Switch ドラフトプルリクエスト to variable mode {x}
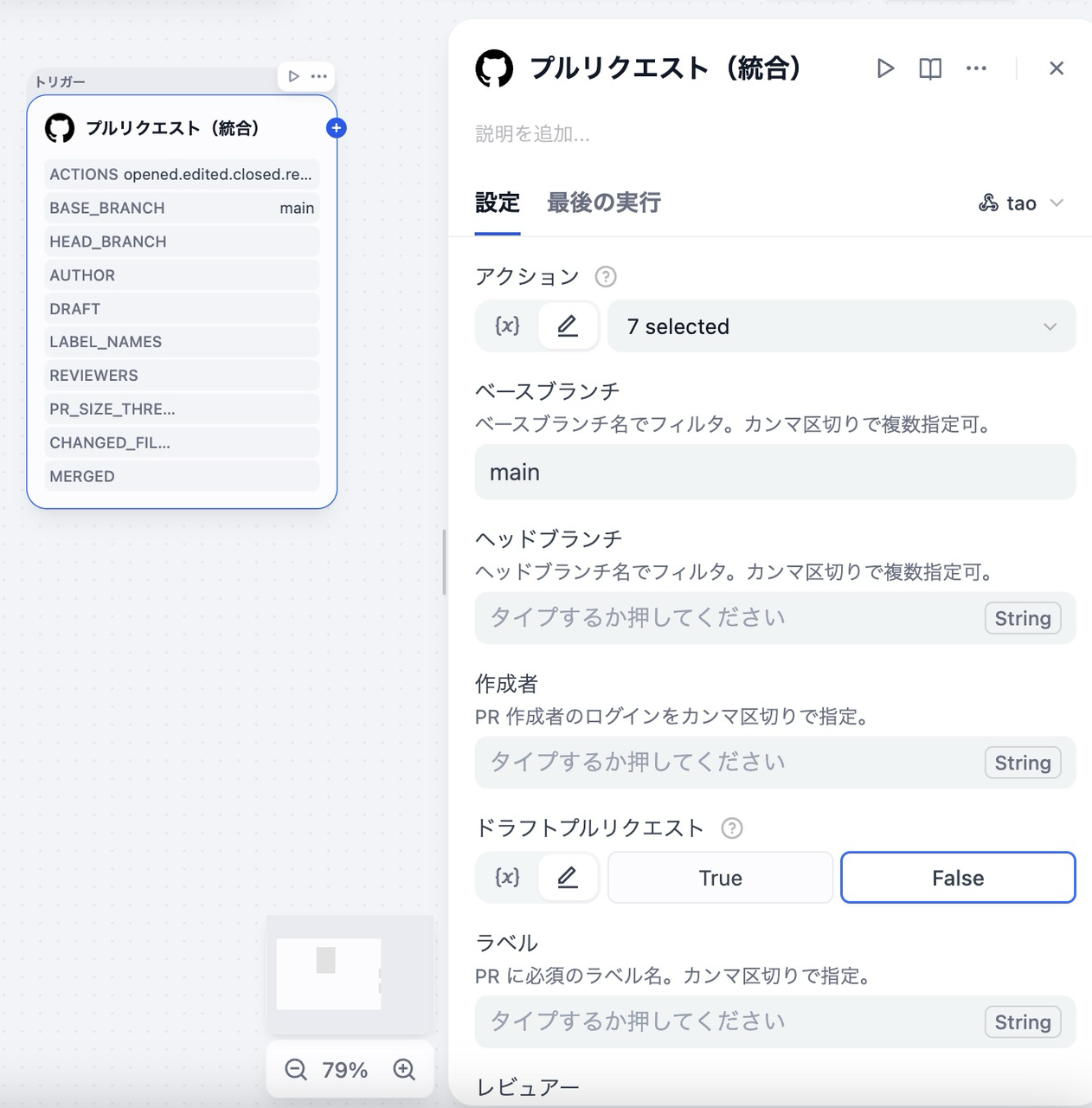 point(507,878)
